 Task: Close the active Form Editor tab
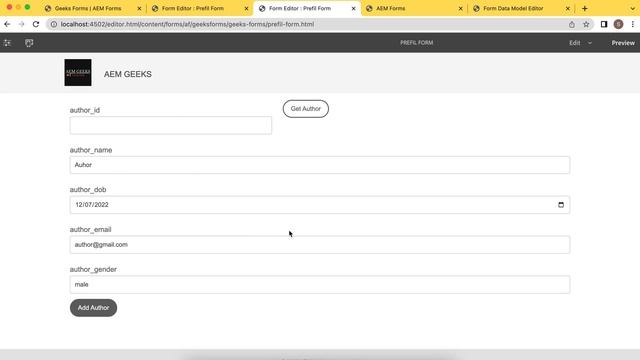(x=353, y=8)
